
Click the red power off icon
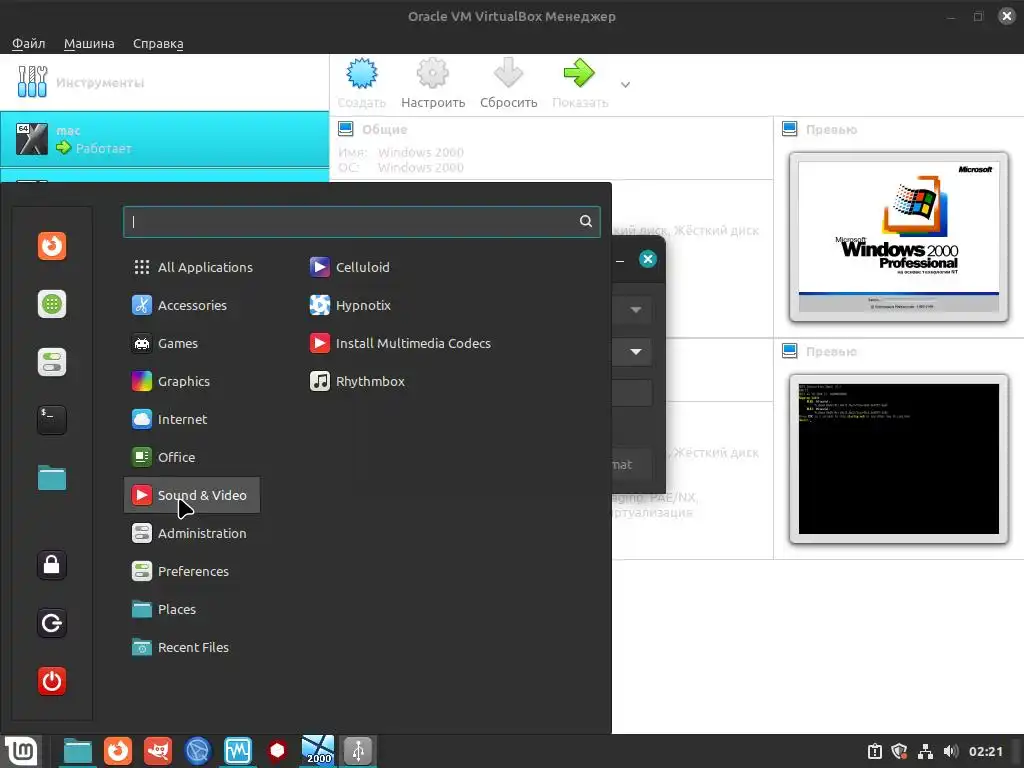click(52, 681)
